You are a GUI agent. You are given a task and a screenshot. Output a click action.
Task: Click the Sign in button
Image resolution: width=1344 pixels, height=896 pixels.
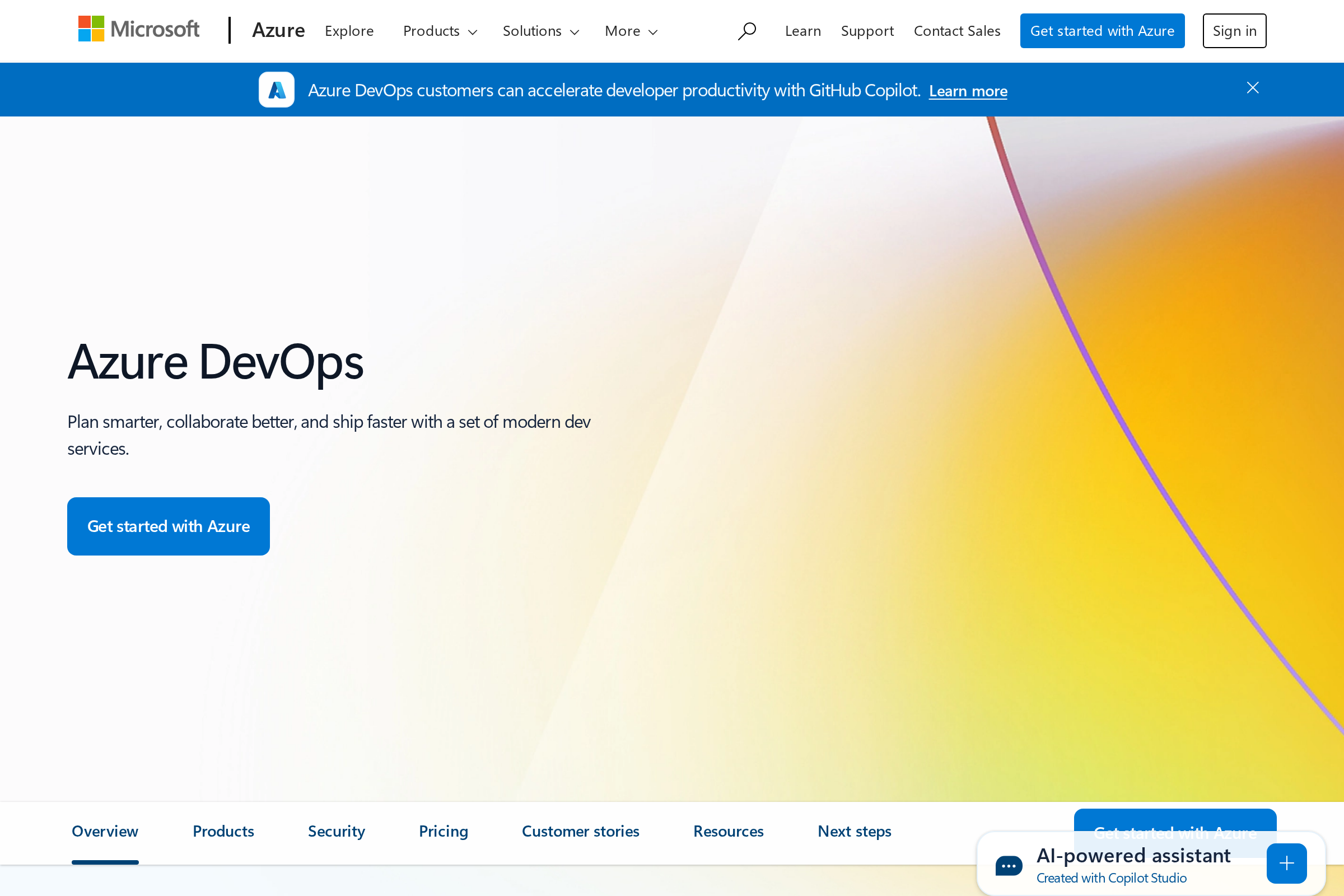pos(1234,30)
